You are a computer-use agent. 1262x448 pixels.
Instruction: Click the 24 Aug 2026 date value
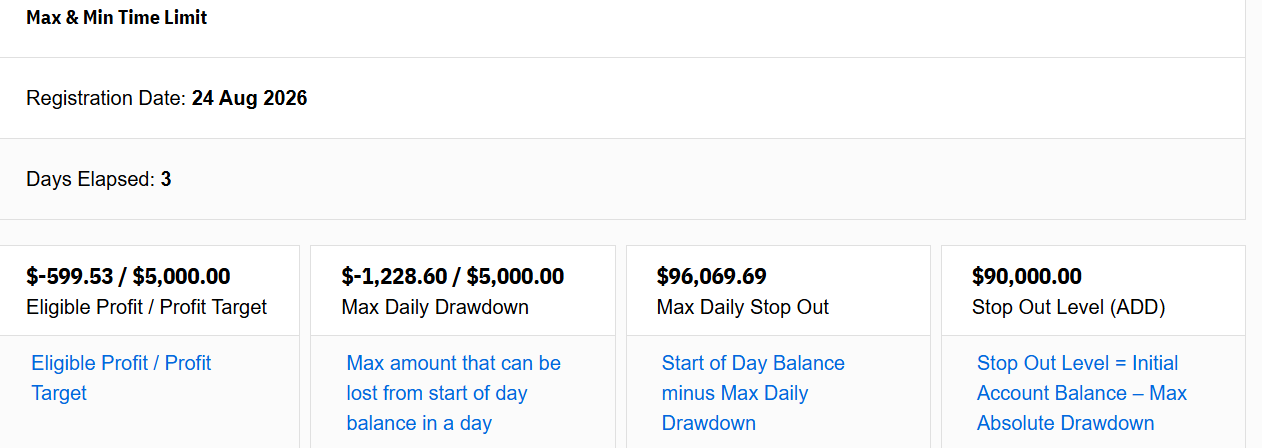coord(249,98)
